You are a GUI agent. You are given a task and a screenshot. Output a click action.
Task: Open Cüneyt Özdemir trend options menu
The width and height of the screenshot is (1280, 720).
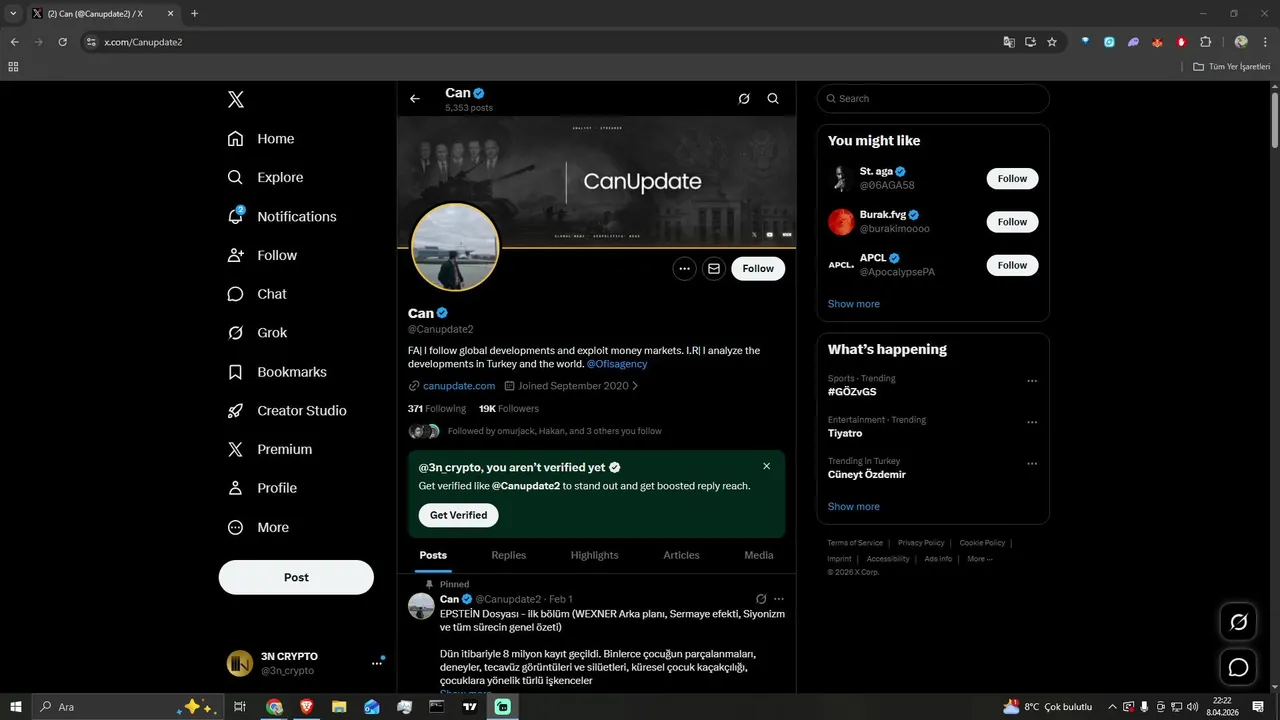pyautogui.click(x=1032, y=464)
